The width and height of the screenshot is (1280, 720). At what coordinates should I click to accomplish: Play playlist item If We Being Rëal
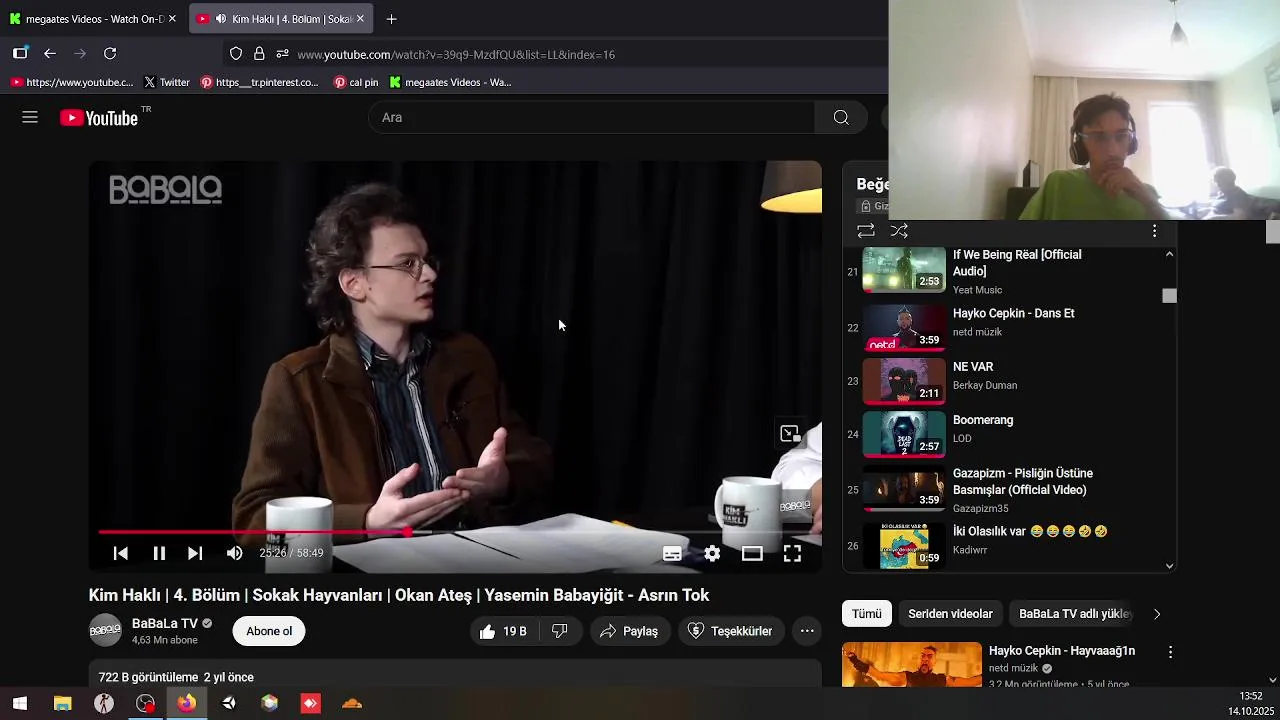(x=1010, y=271)
